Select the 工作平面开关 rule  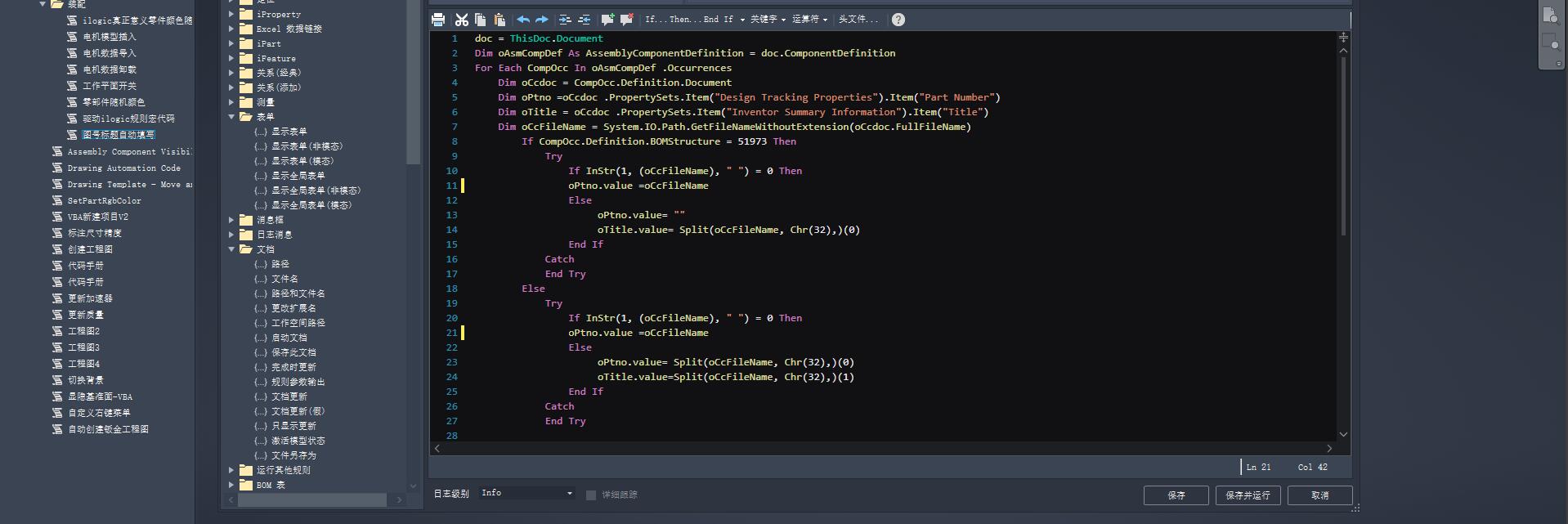(x=110, y=86)
